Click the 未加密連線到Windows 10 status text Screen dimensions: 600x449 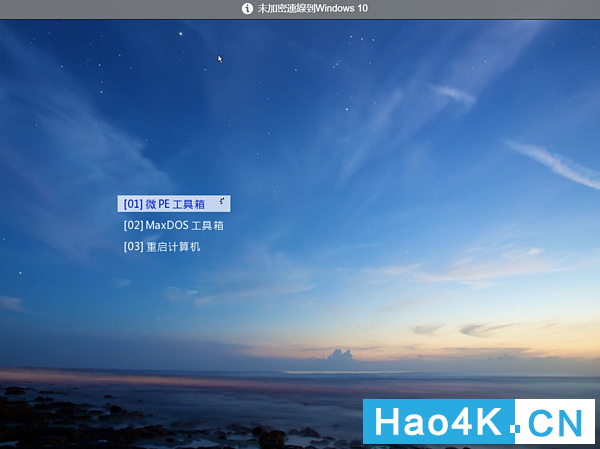(x=313, y=8)
